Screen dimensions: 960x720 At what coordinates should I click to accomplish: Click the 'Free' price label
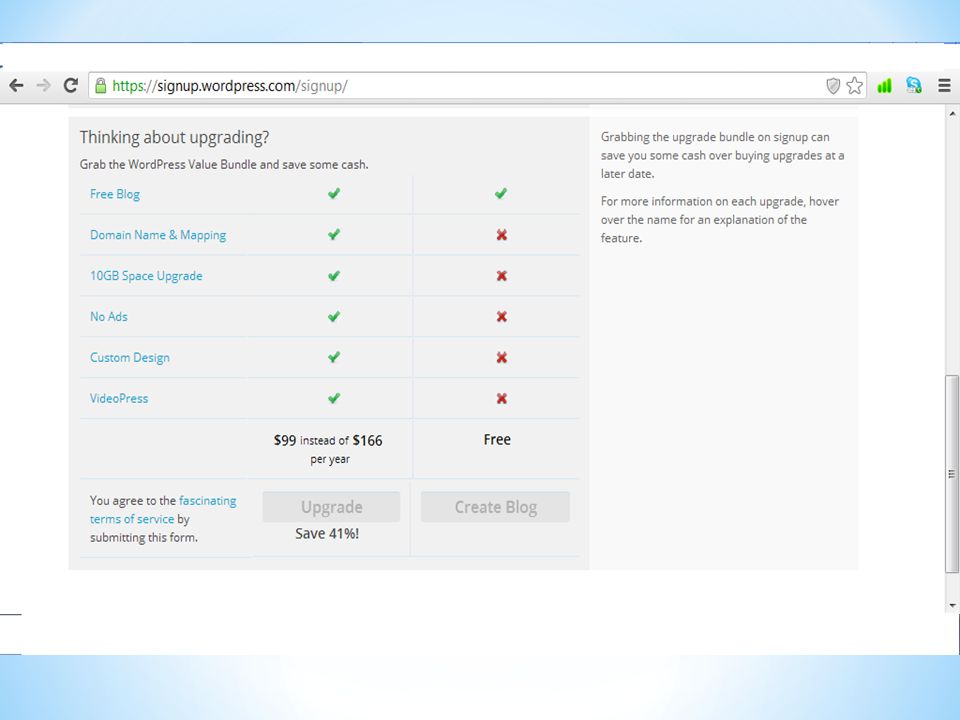coord(497,440)
